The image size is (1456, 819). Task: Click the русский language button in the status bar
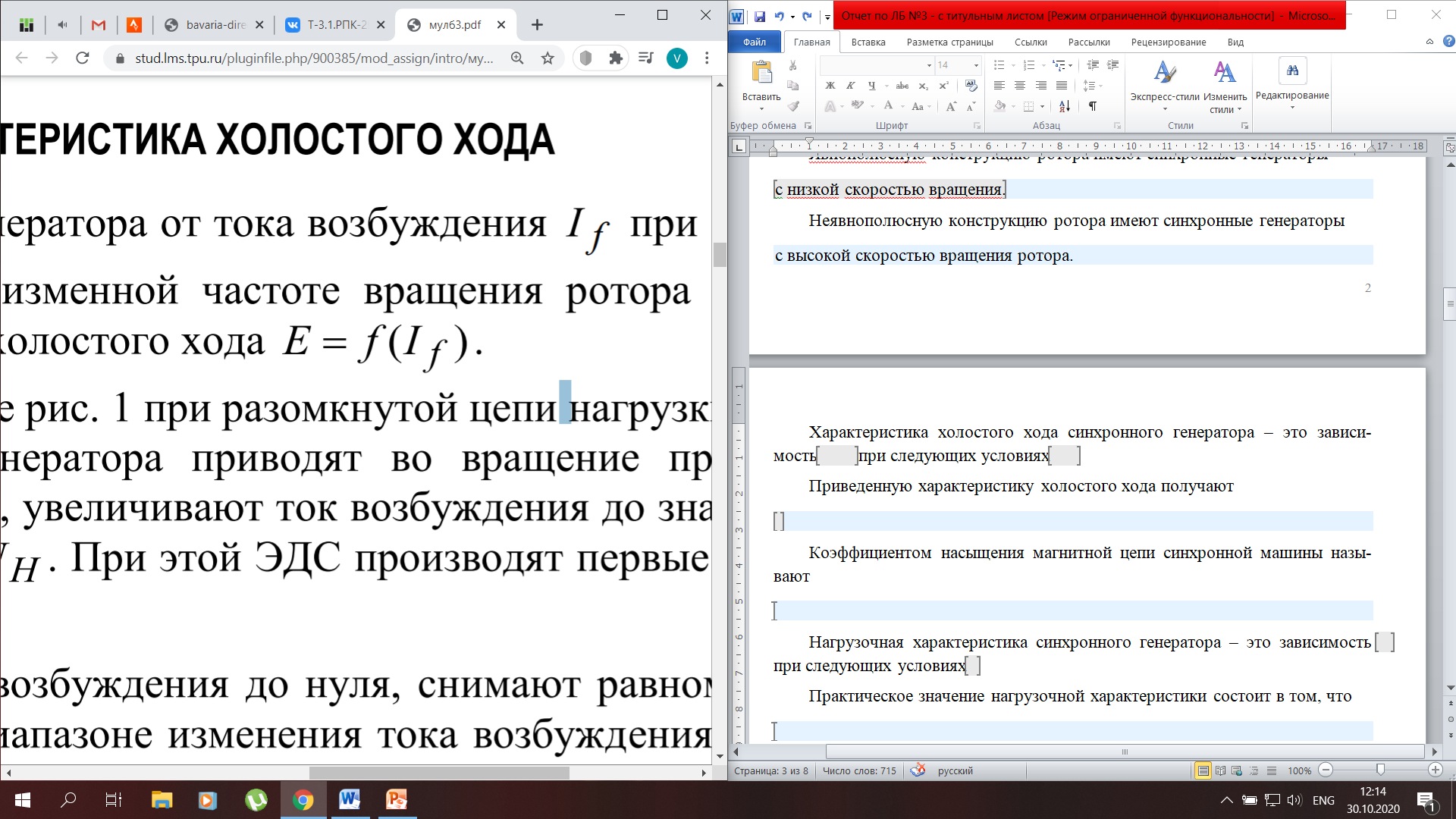click(x=955, y=770)
